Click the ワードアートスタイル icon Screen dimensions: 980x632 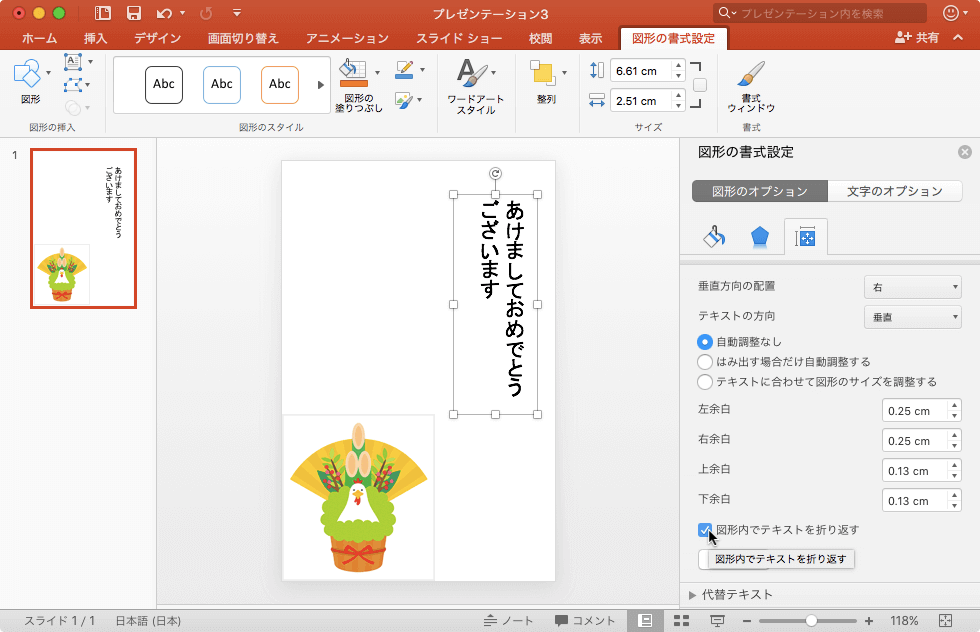point(474,74)
